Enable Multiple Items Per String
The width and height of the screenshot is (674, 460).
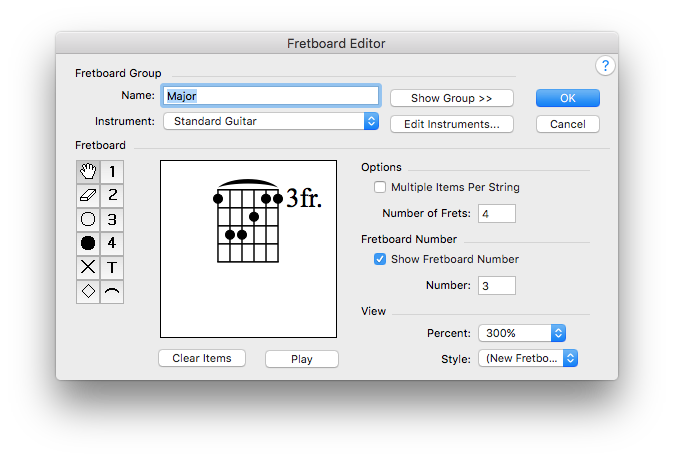point(380,187)
